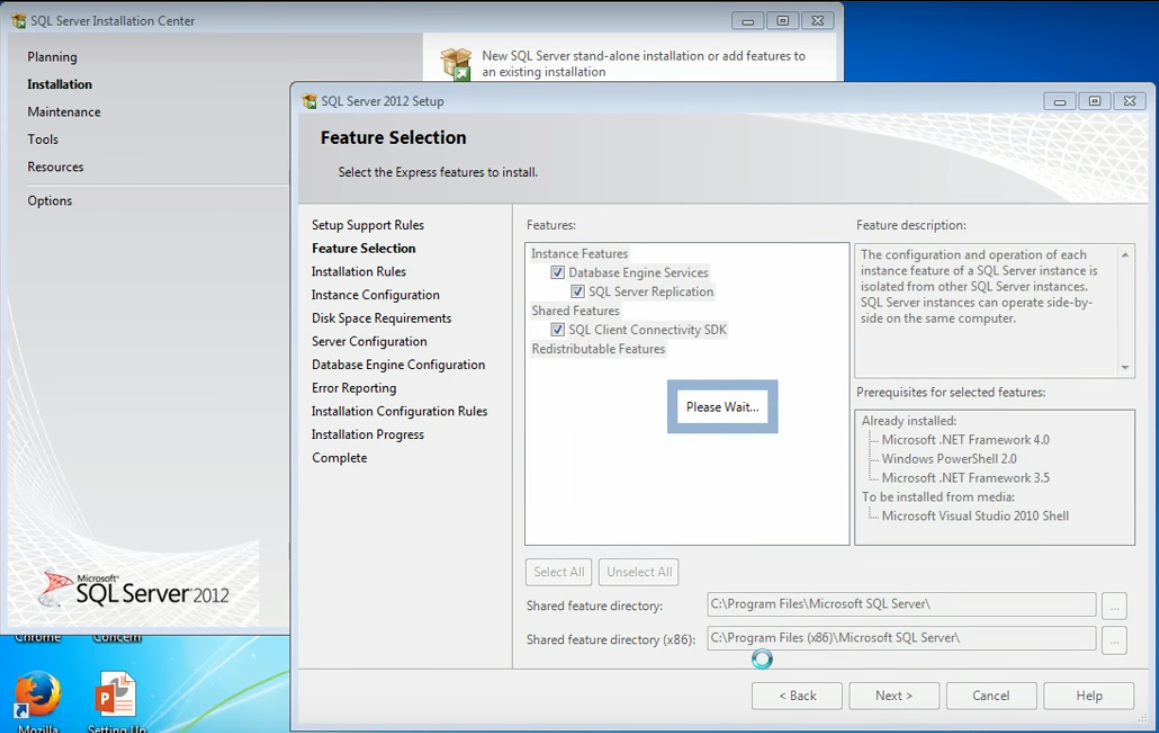Click the Firefox desktop shortcut icon
This screenshot has height=733, width=1159.
(37, 695)
